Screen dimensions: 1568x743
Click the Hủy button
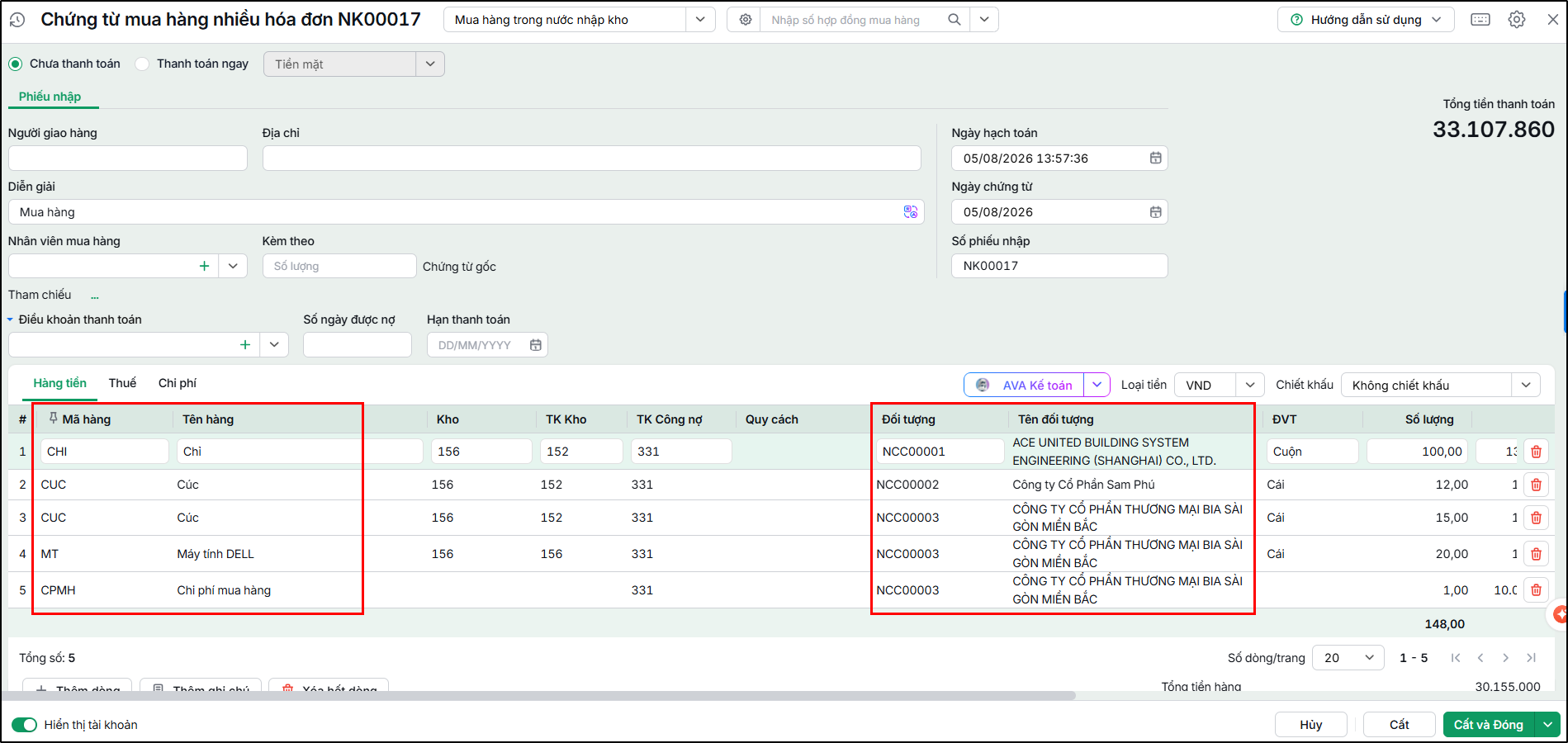coord(1311,725)
